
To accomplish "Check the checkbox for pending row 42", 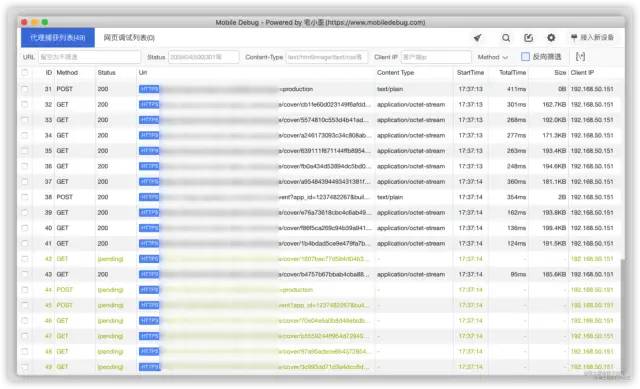I will coord(25,259).
